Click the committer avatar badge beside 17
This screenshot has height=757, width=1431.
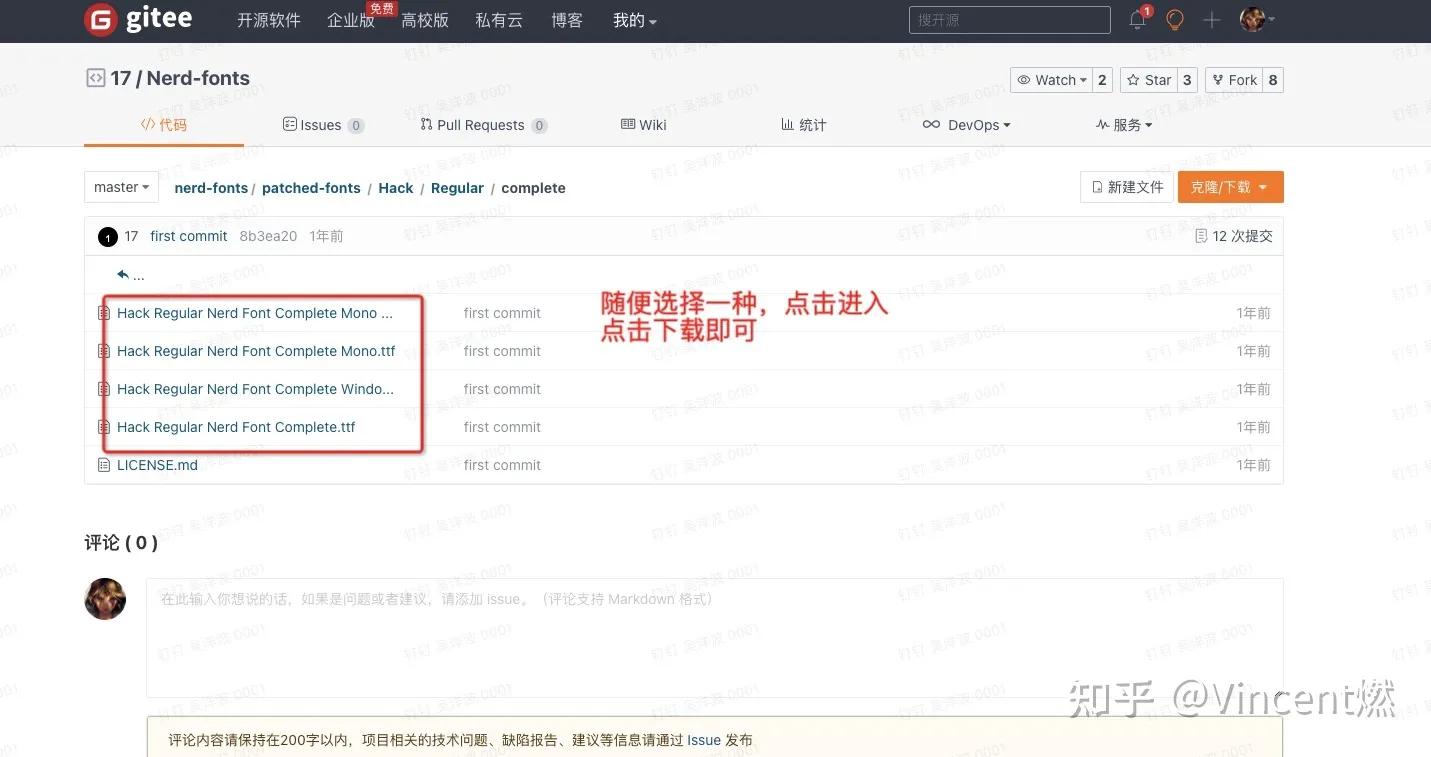tap(108, 237)
